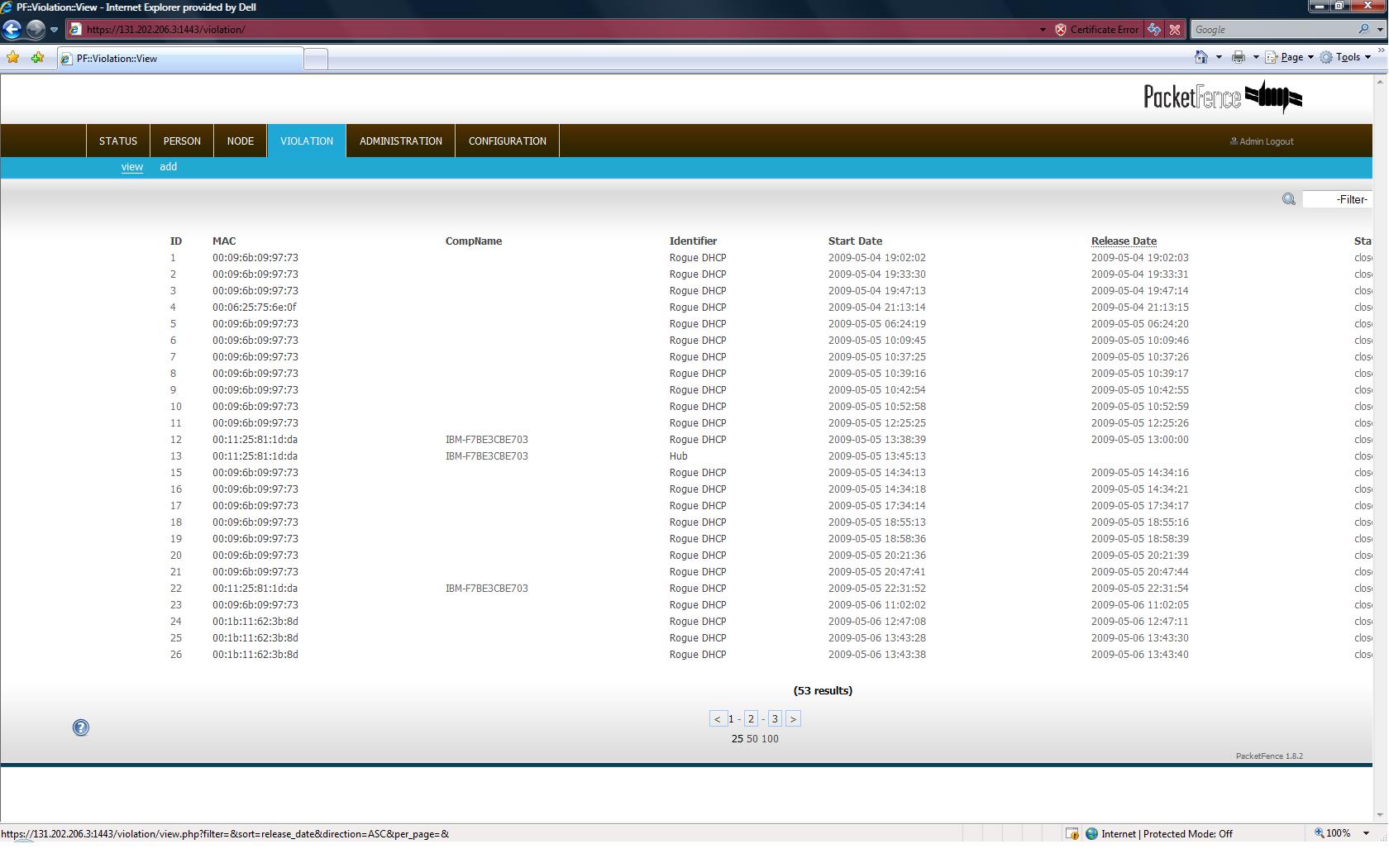1389x868 pixels.
Task: Go to results page 2
Action: [x=751, y=719]
